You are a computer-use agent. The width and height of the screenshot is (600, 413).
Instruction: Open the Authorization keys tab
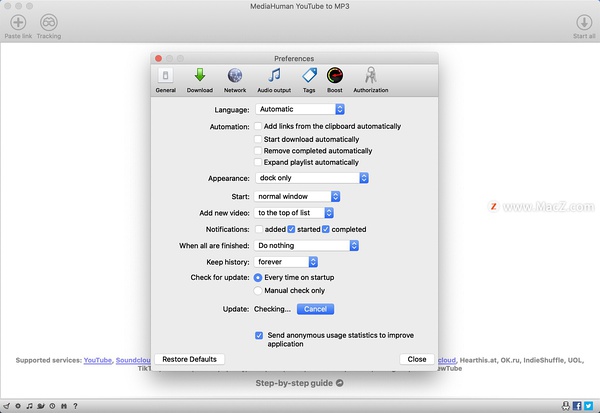(x=370, y=80)
